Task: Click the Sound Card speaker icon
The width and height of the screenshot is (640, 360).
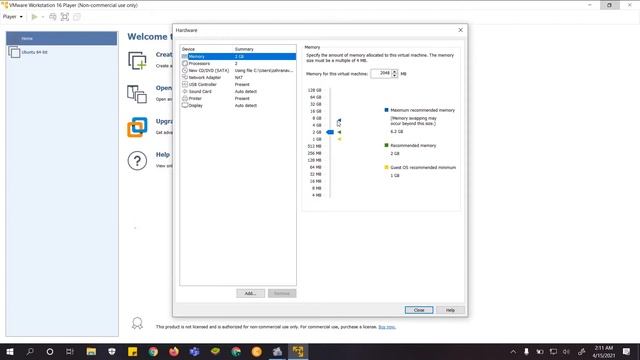Action: pos(185,91)
